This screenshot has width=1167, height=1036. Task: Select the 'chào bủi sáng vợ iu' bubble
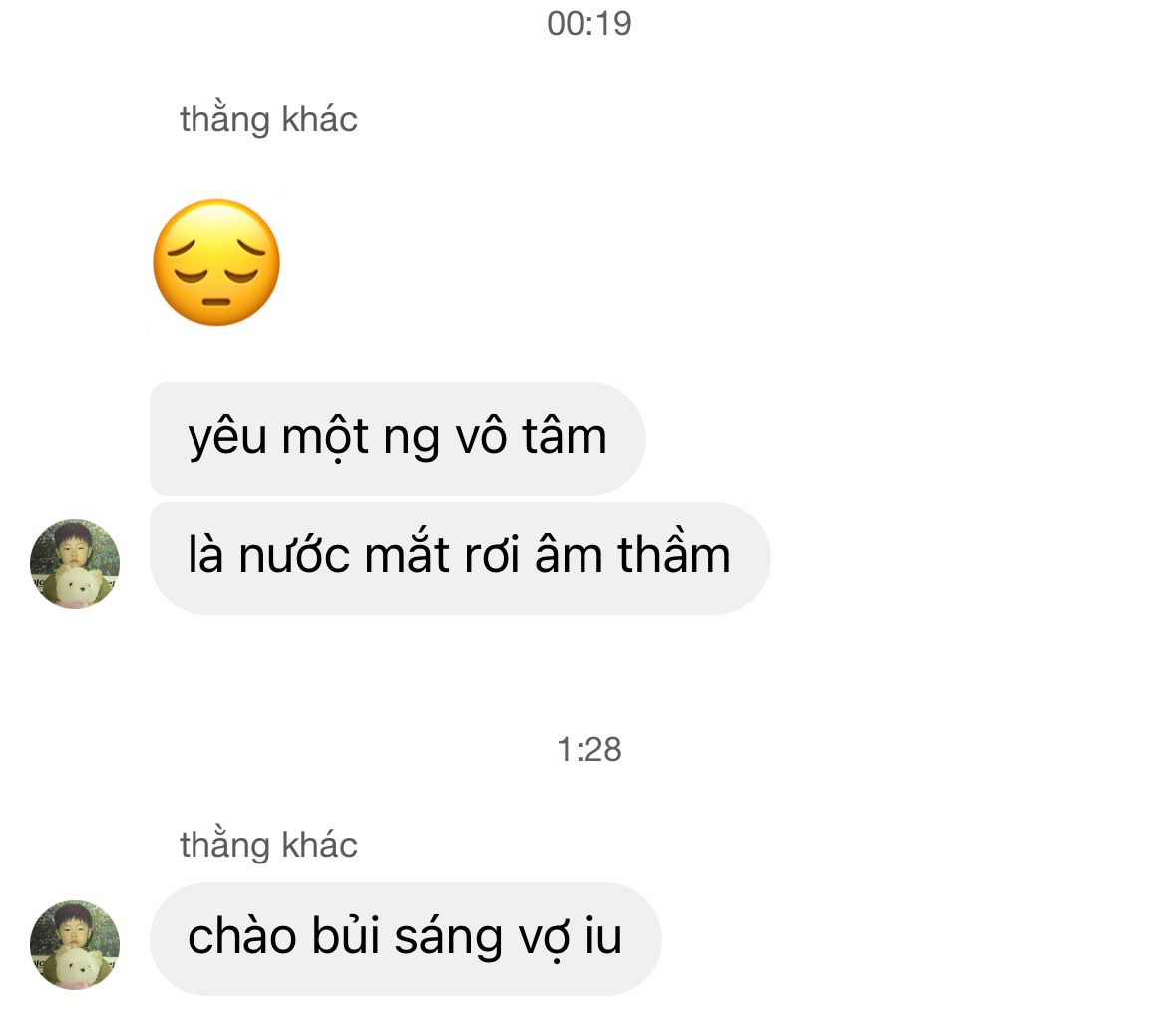pyautogui.click(x=405, y=938)
